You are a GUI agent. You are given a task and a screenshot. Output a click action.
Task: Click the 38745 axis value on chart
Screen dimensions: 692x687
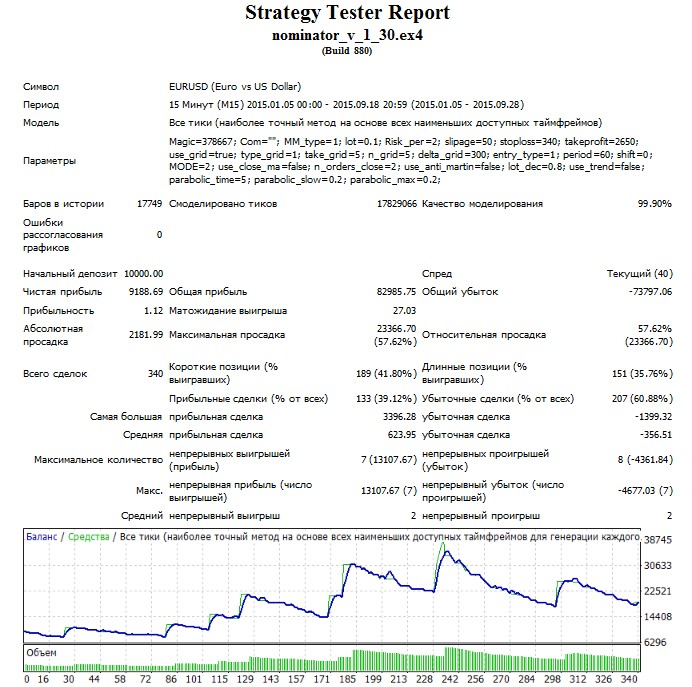(x=658, y=540)
